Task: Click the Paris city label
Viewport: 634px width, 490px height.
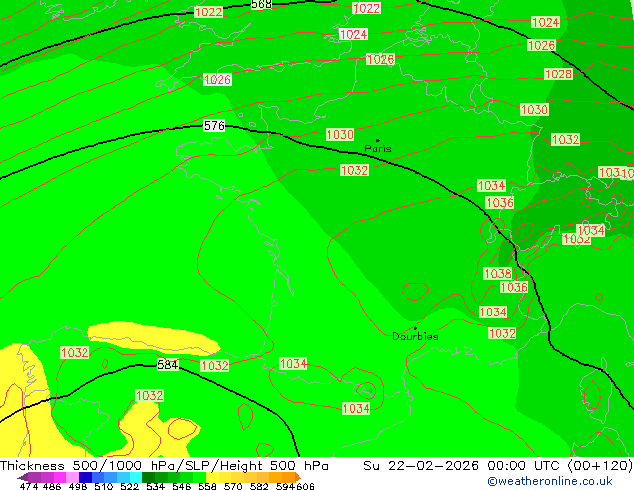Action: point(378,148)
